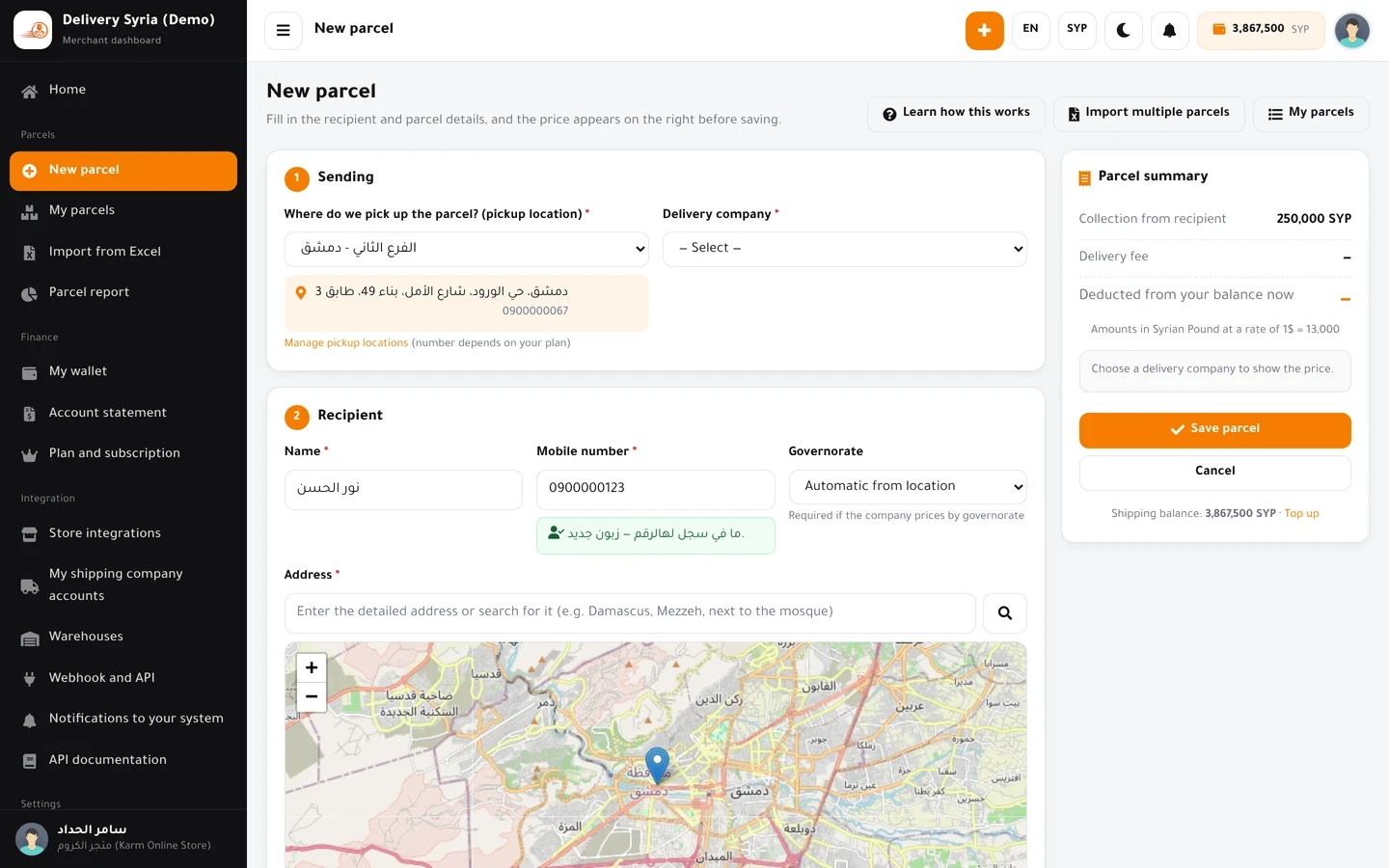Click the Address search input field
The width and height of the screenshot is (1389, 868).
pos(630,613)
